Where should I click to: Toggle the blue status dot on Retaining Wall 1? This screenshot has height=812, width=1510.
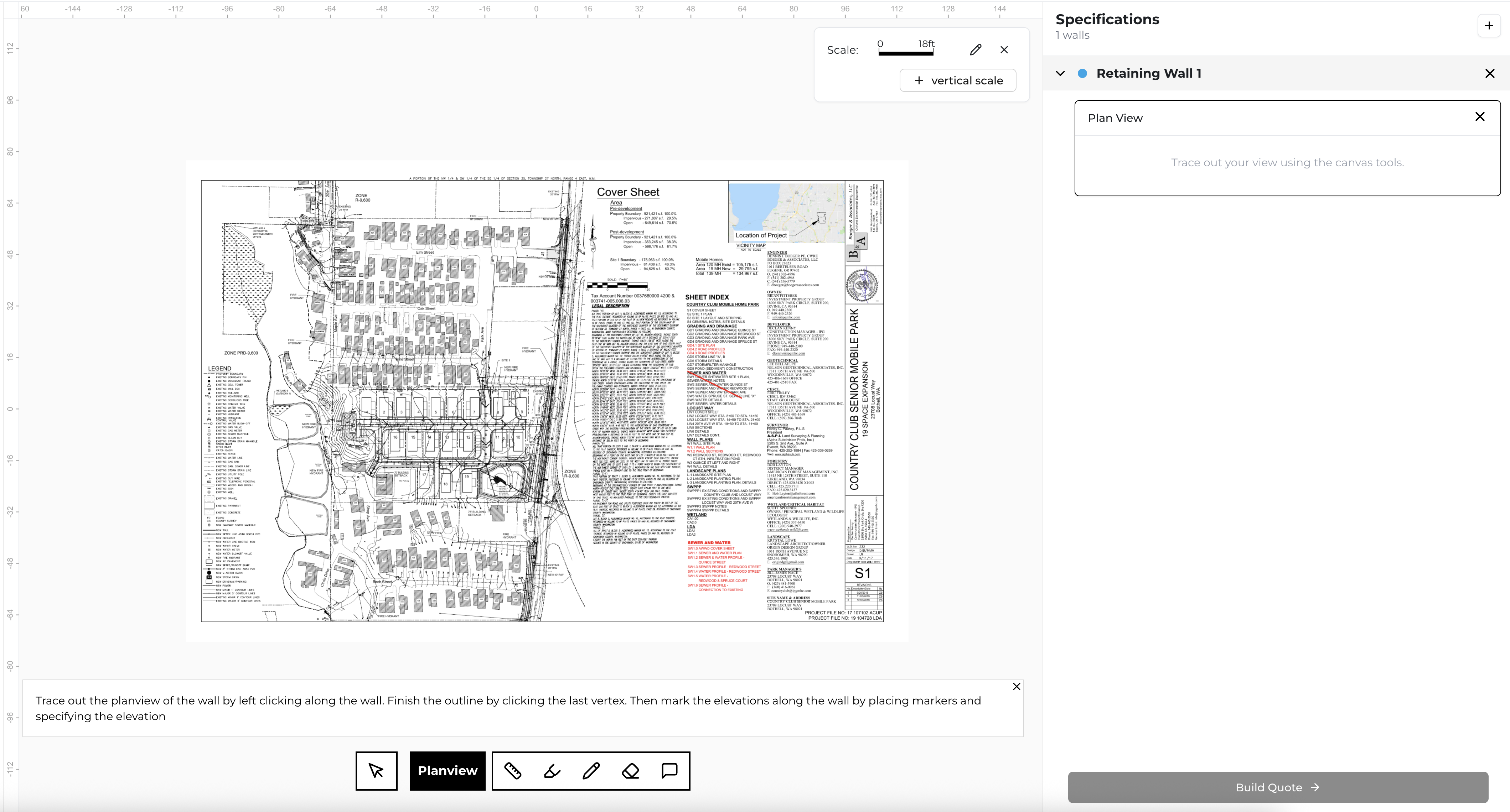pos(1083,73)
